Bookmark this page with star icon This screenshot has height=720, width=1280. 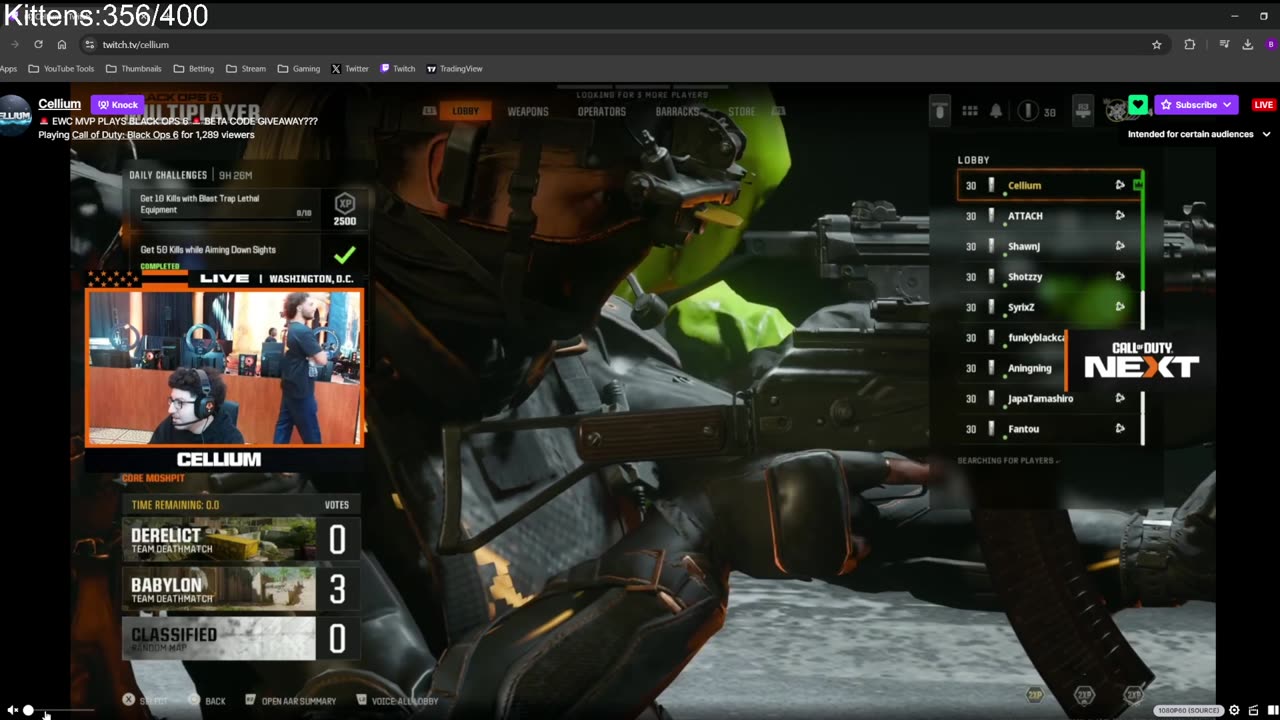[1157, 44]
